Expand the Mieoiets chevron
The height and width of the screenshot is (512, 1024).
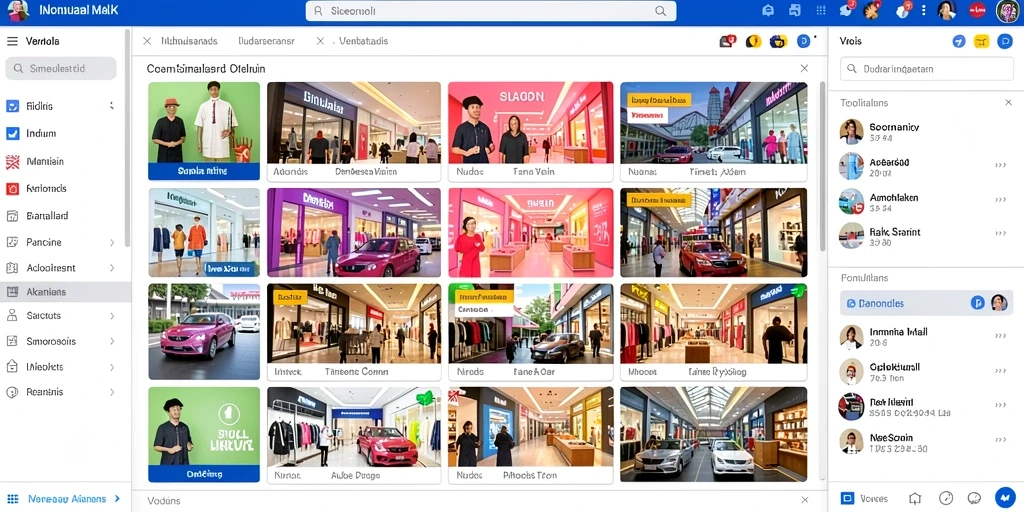pyautogui.click(x=112, y=367)
